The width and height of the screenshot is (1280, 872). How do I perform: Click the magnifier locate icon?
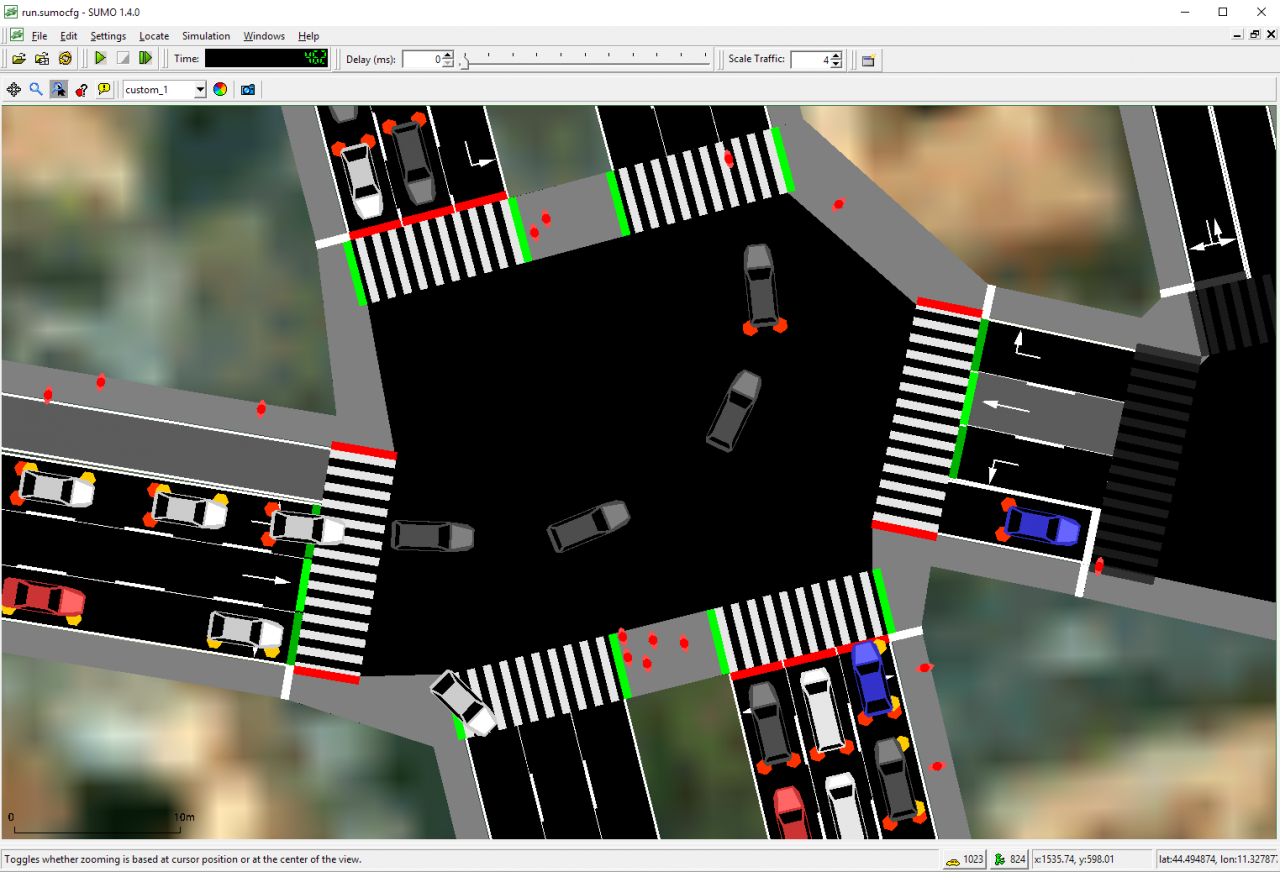(36, 89)
